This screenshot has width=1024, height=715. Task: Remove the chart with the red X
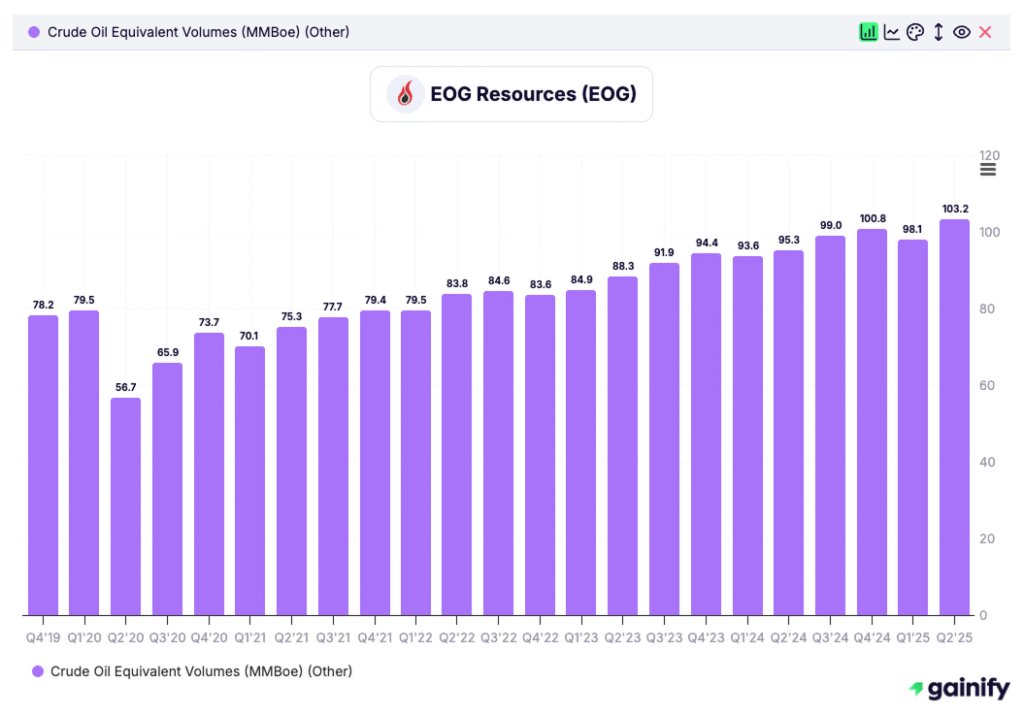[984, 32]
